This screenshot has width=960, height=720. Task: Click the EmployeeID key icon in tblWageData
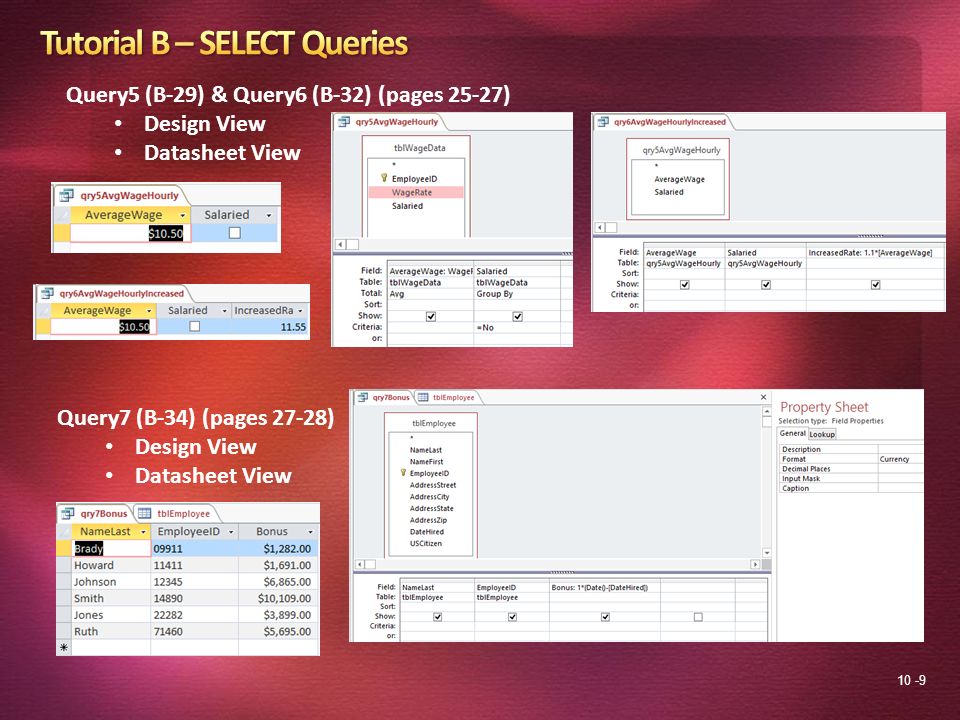pyautogui.click(x=384, y=178)
